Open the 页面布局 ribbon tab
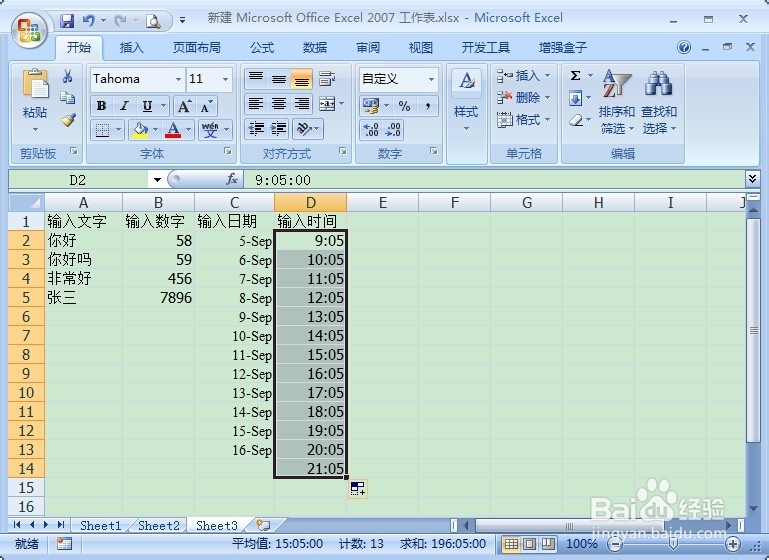The height and width of the screenshot is (560, 769). coord(197,48)
